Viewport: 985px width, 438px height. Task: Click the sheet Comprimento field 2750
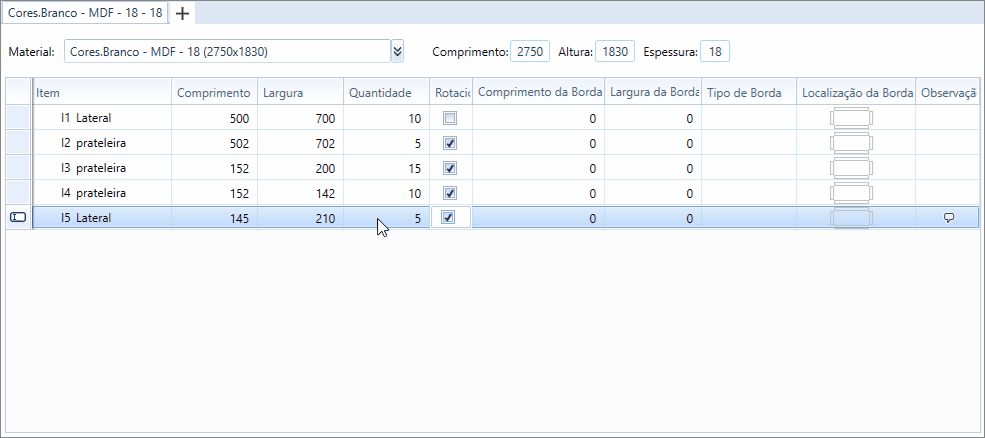click(530, 52)
